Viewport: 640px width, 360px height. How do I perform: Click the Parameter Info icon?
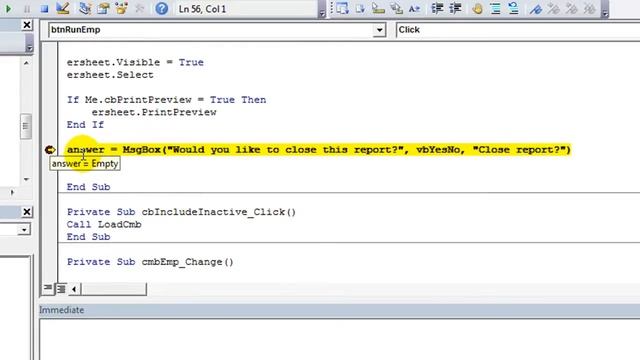396,8
